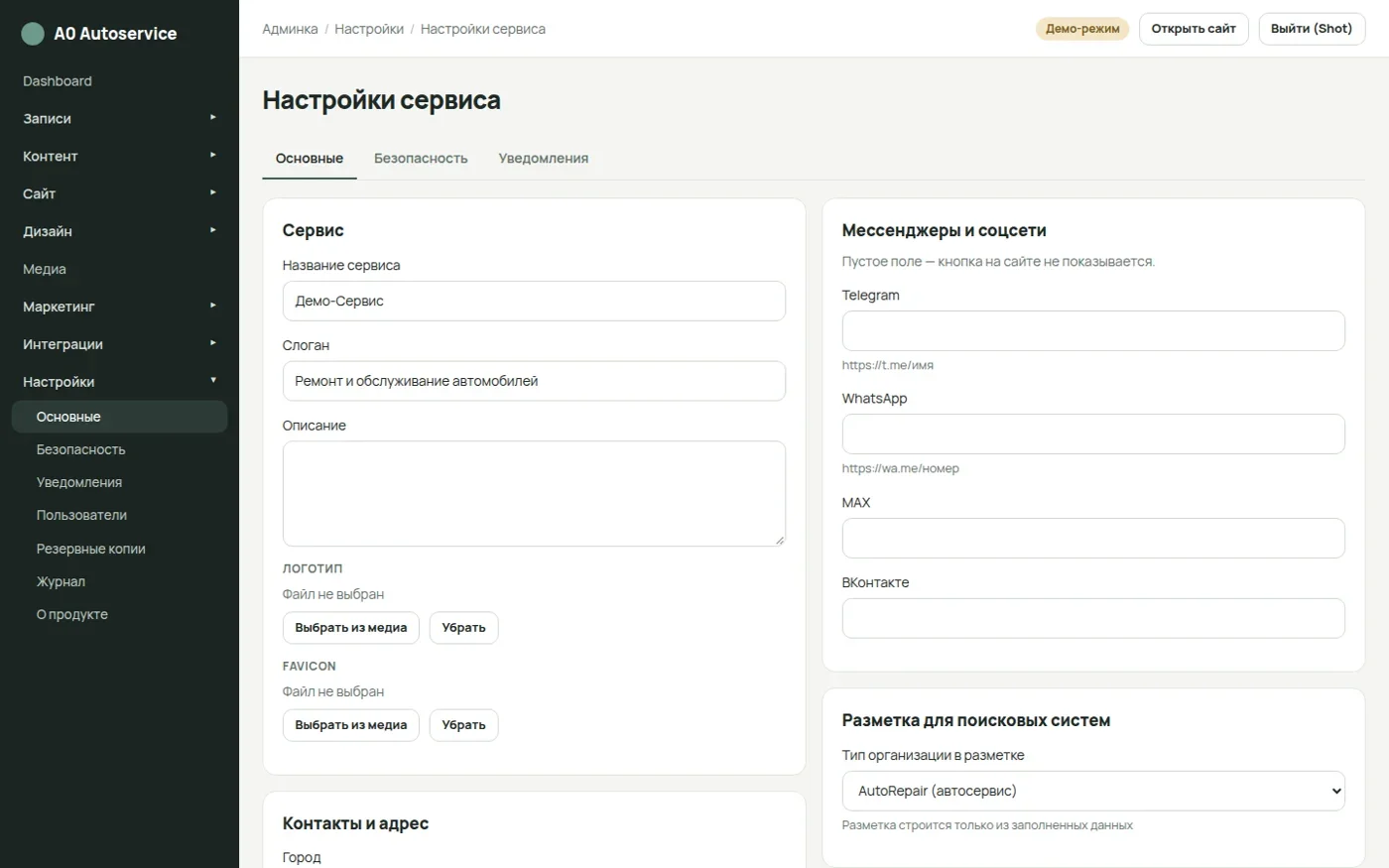The width and height of the screenshot is (1389, 868).
Task: Expand the Записи sidebar section
Action: click(119, 118)
